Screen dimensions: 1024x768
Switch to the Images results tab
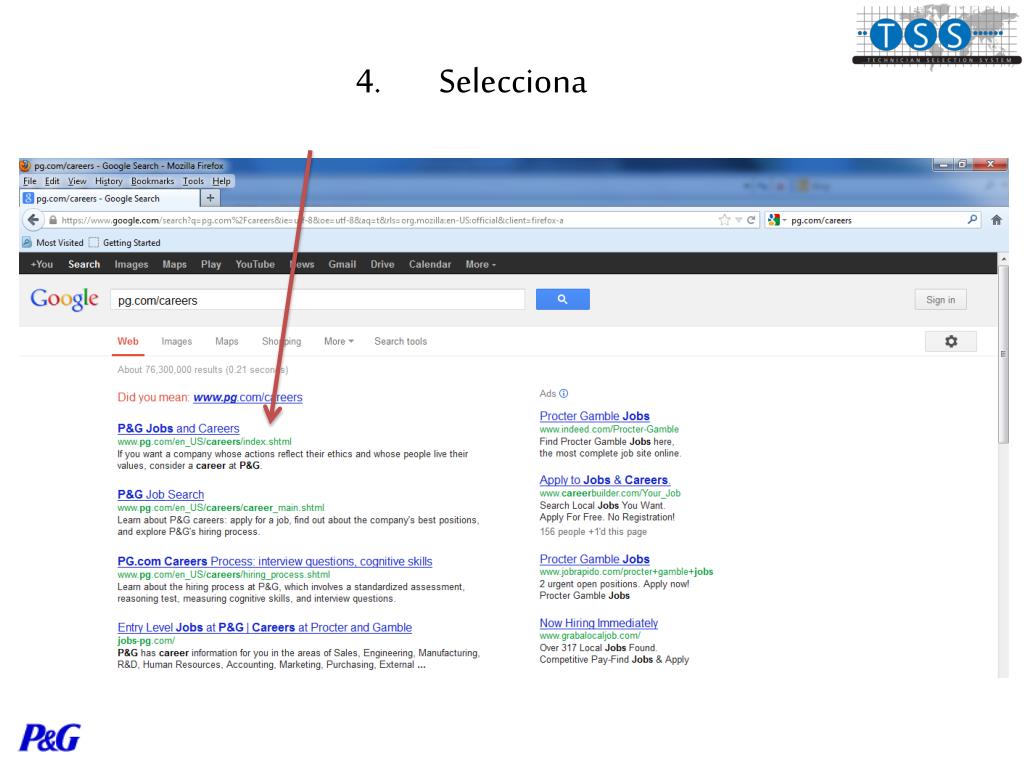tap(176, 341)
